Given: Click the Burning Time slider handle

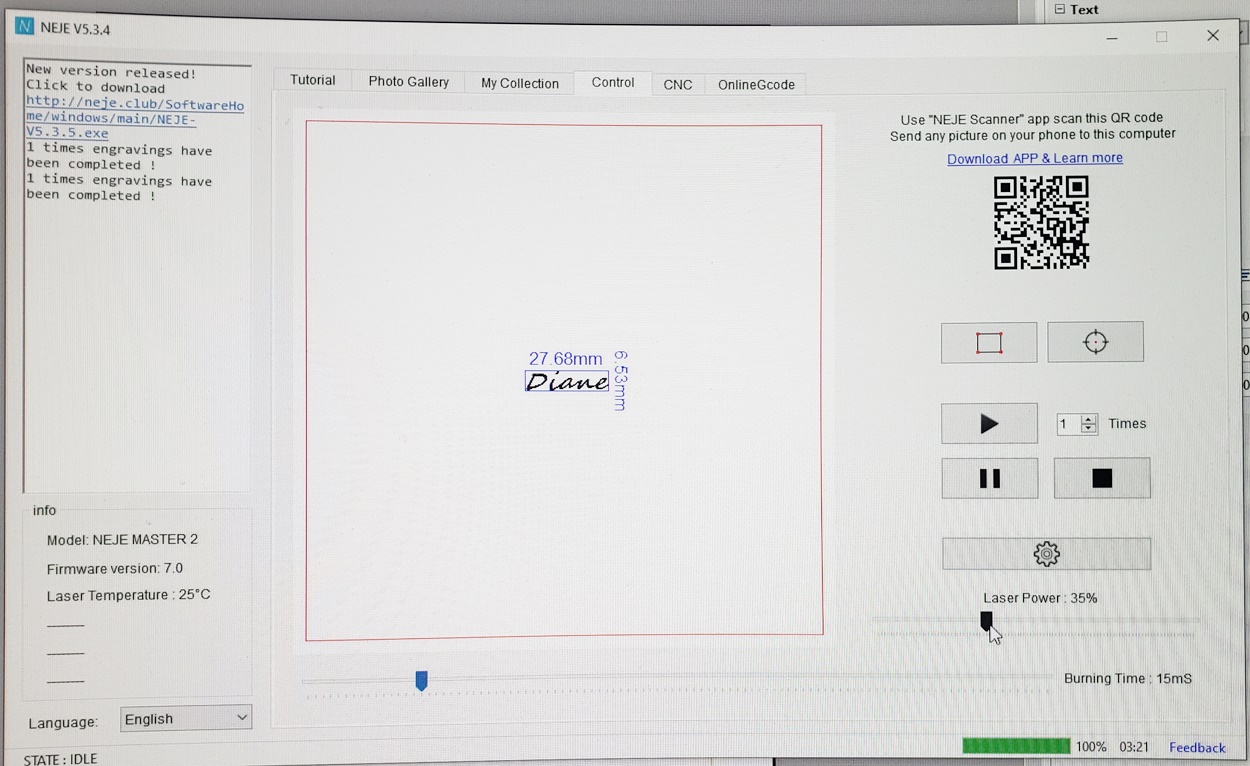Looking at the screenshot, I should click(x=421, y=681).
